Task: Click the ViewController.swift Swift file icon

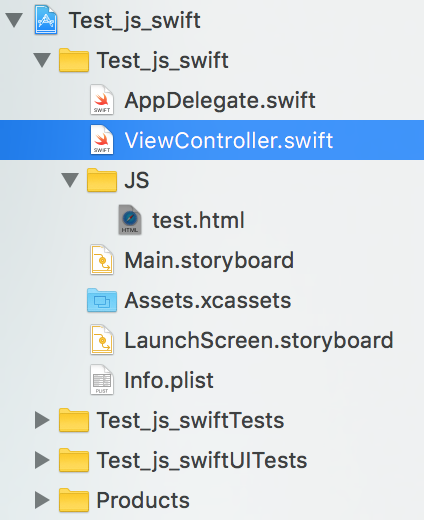Action: 102,140
